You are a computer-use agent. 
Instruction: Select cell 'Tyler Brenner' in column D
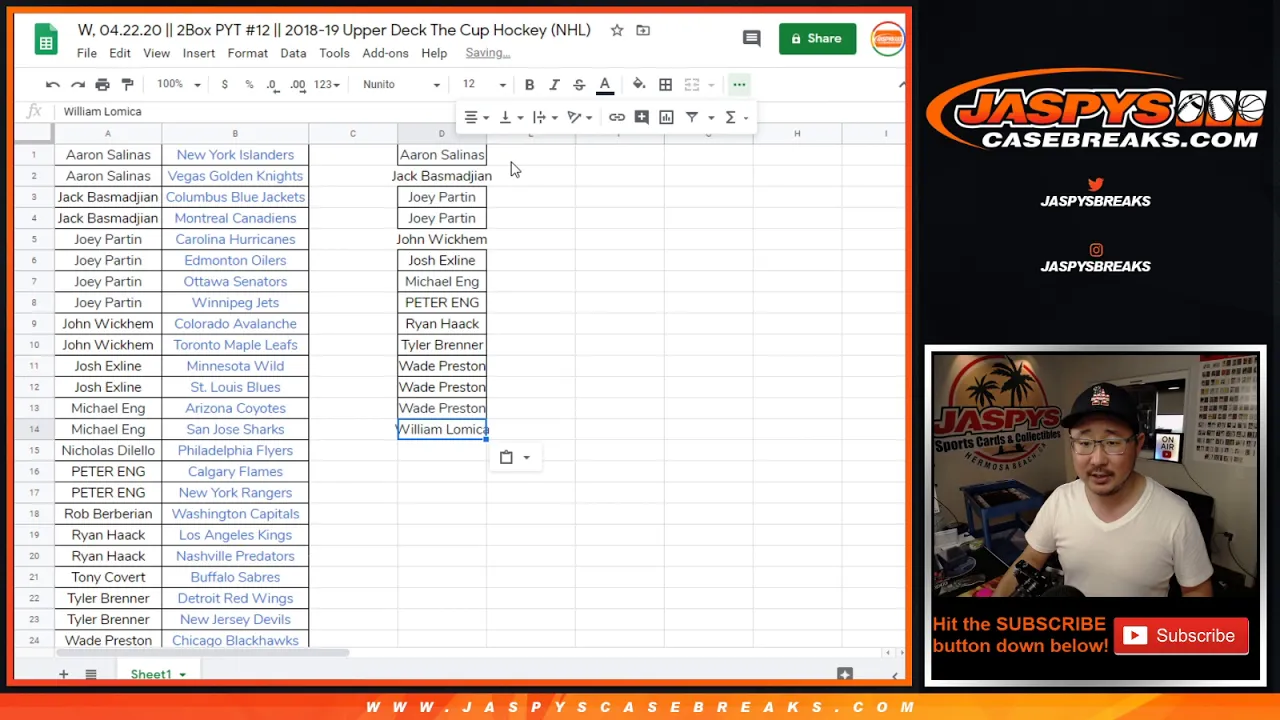[x=442, y=345]
